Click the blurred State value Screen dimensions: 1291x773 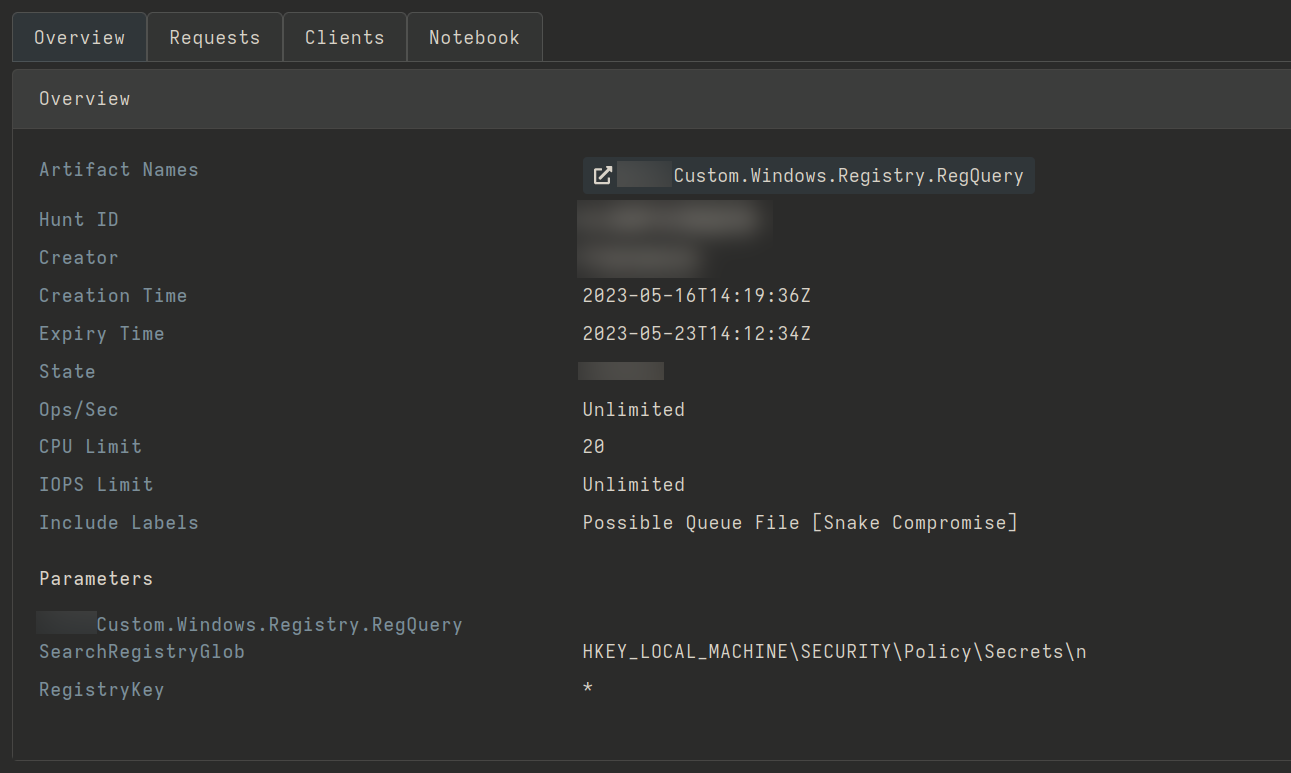pos(621,372)
